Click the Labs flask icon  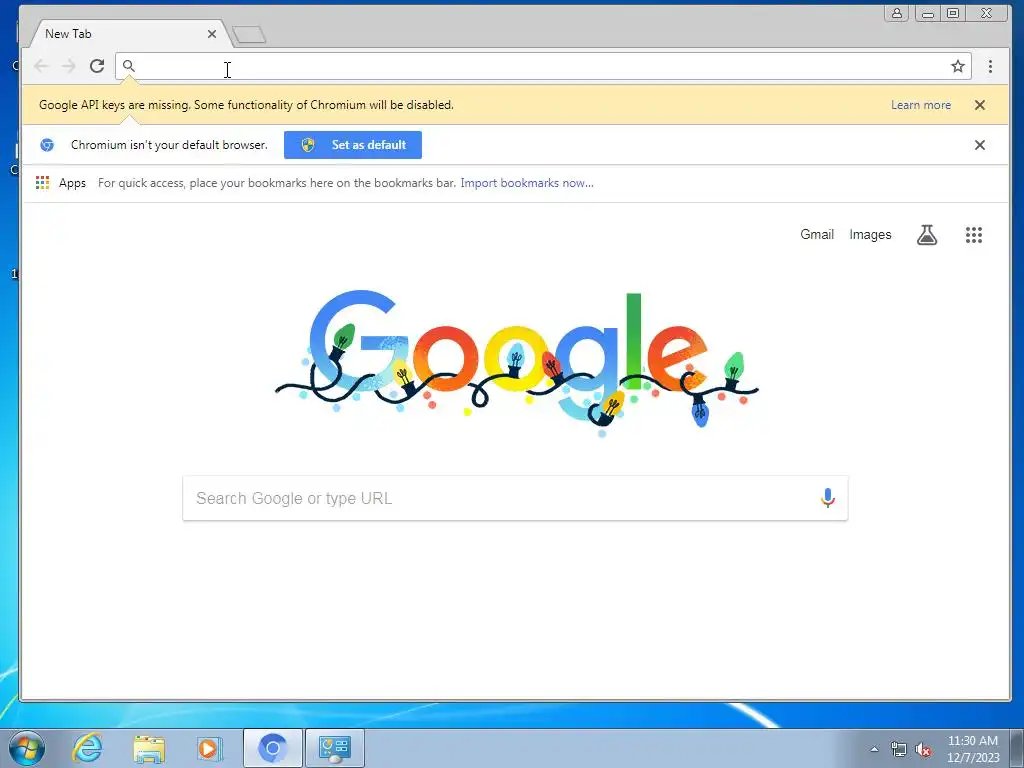pos(927,234)
